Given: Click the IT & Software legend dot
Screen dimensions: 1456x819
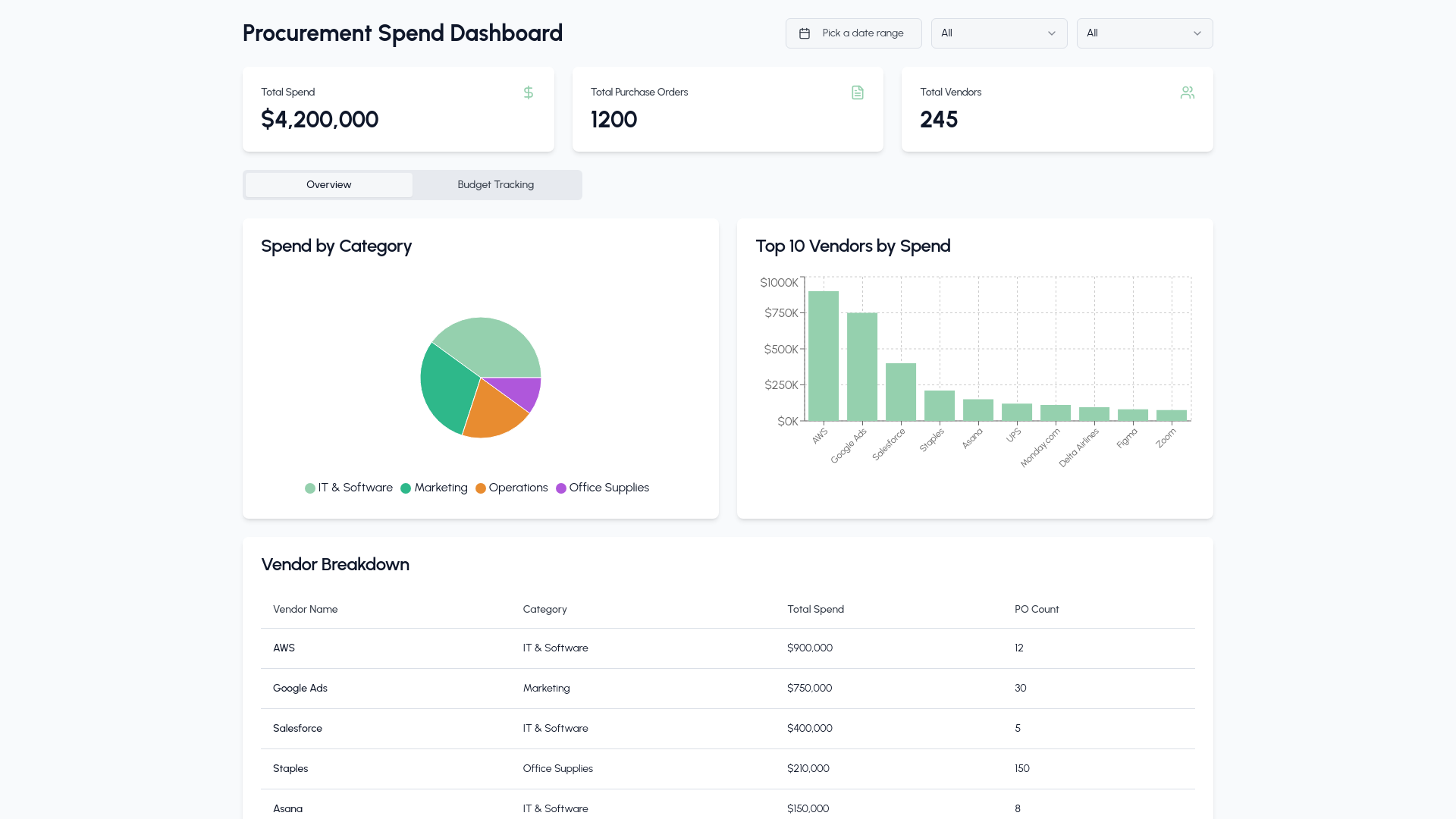Looking at the screenshot, I should [x=310, y=488].
